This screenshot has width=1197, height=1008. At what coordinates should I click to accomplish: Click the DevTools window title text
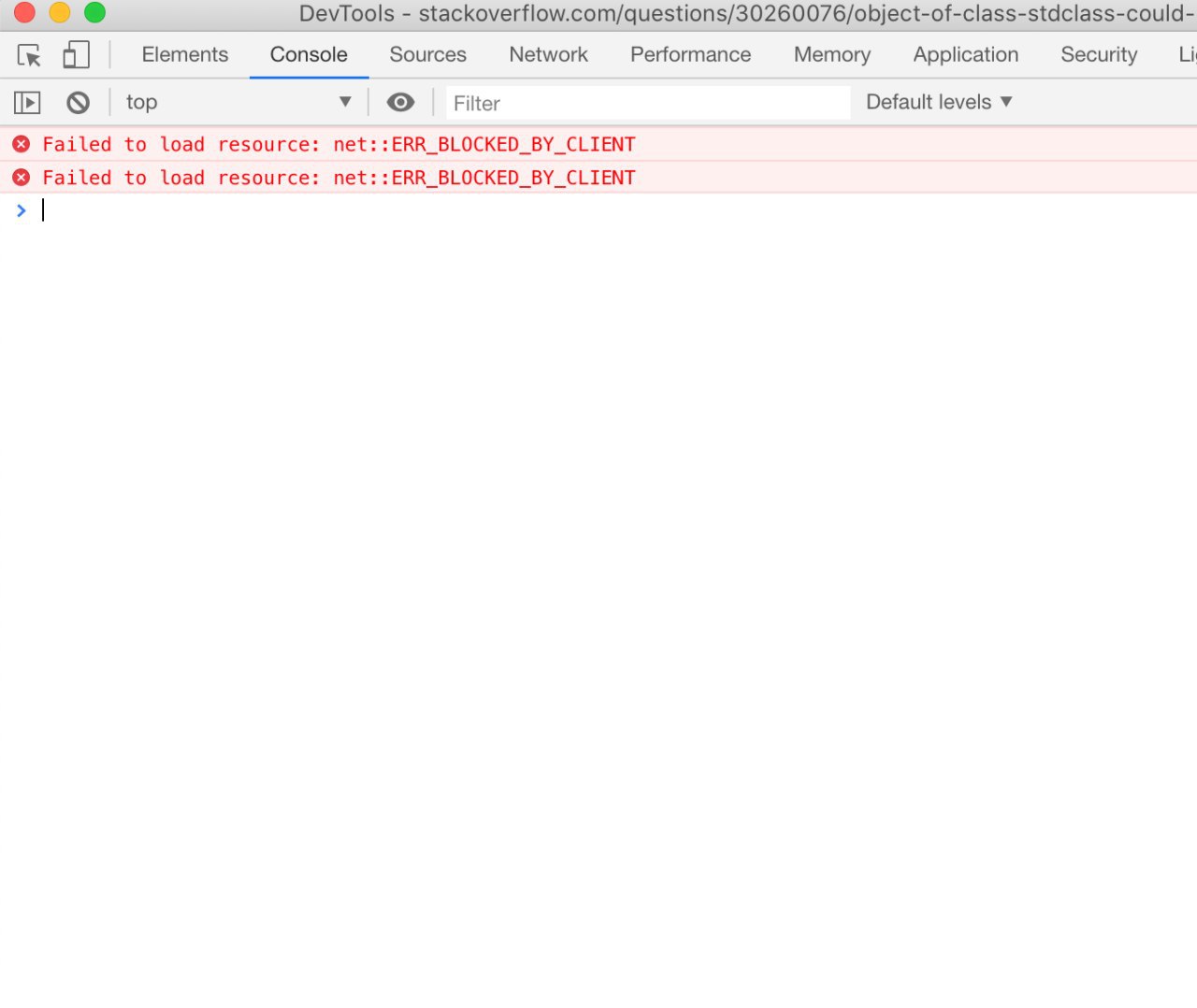pyautogui.click(x=746, y=14)
